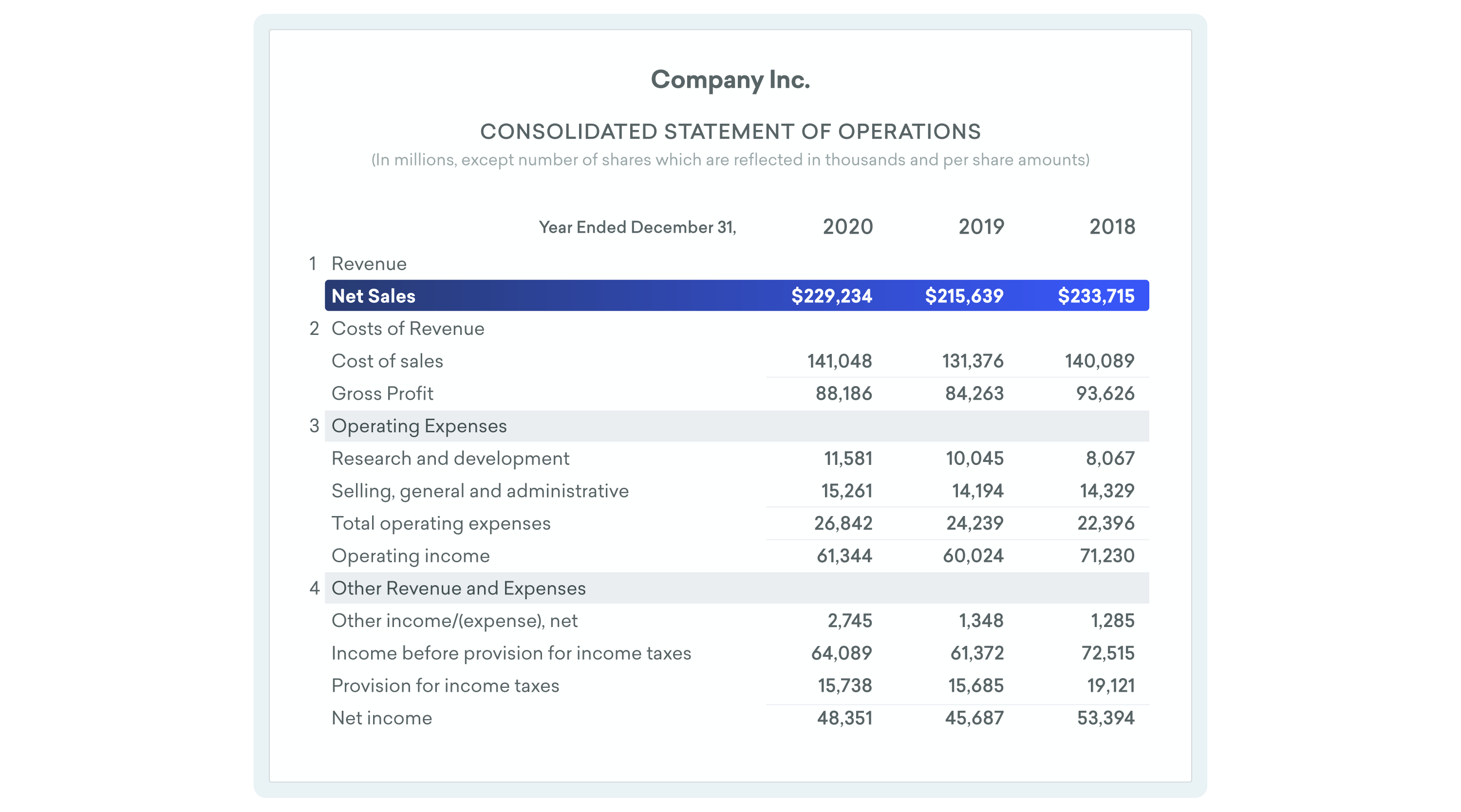Click the 2019 column header
The width and height of the screenshot is (1461, 812).
point(981,226)
